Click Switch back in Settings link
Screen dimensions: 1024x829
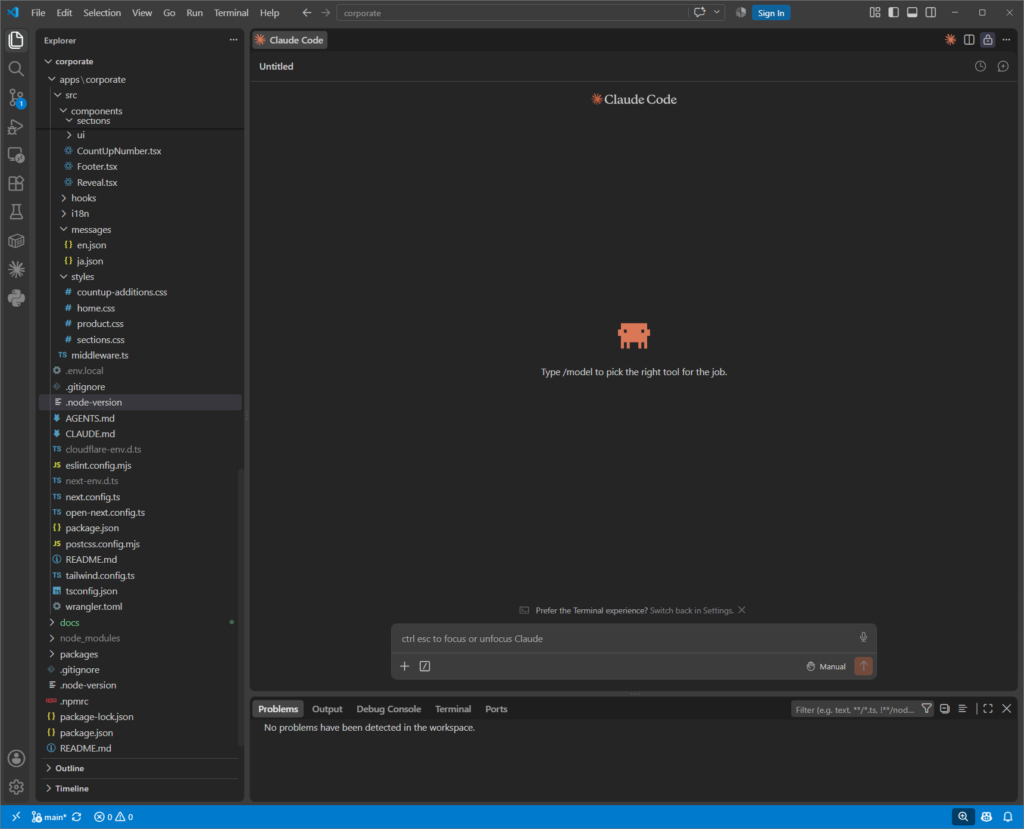pos(692,610)
